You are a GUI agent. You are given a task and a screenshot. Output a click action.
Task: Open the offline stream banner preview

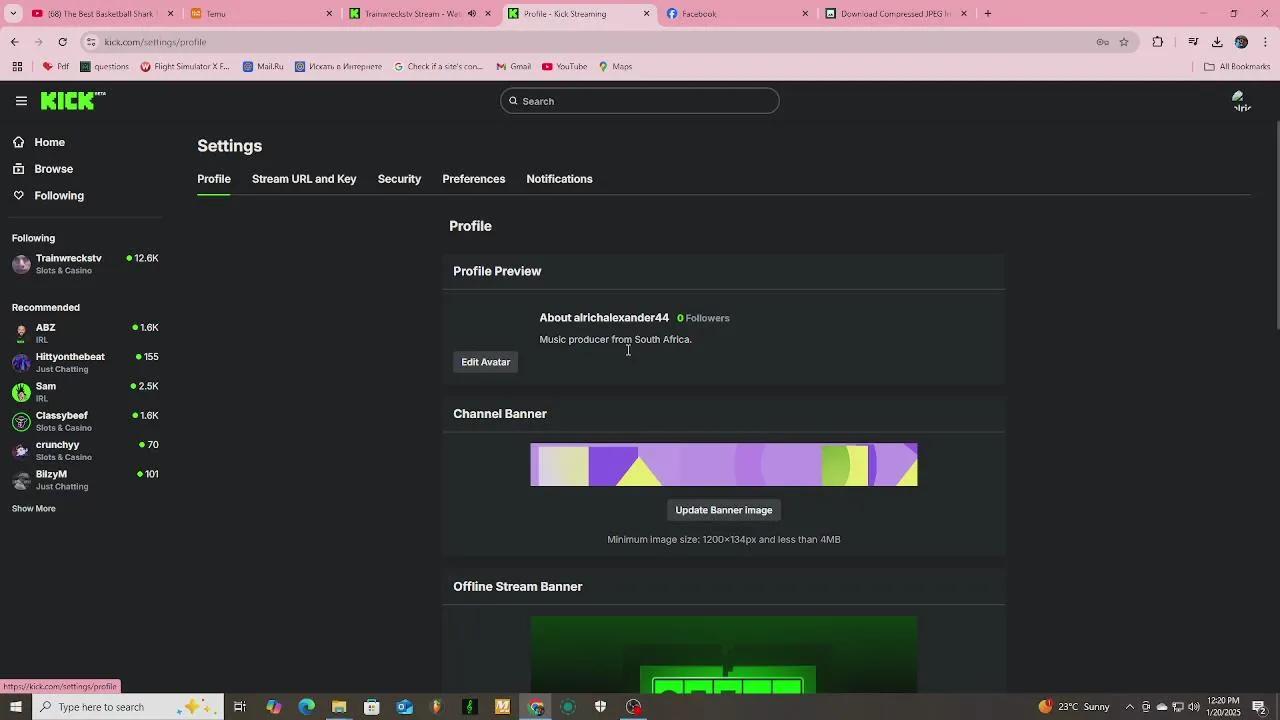point(724,655)
